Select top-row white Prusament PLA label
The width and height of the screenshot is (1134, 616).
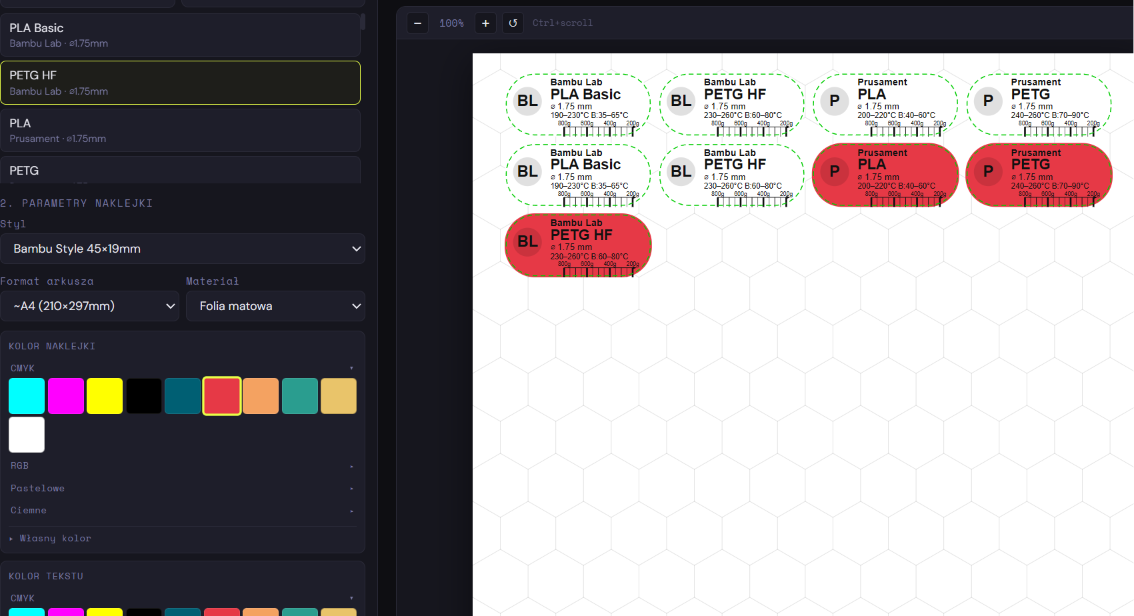click(885, 105)
